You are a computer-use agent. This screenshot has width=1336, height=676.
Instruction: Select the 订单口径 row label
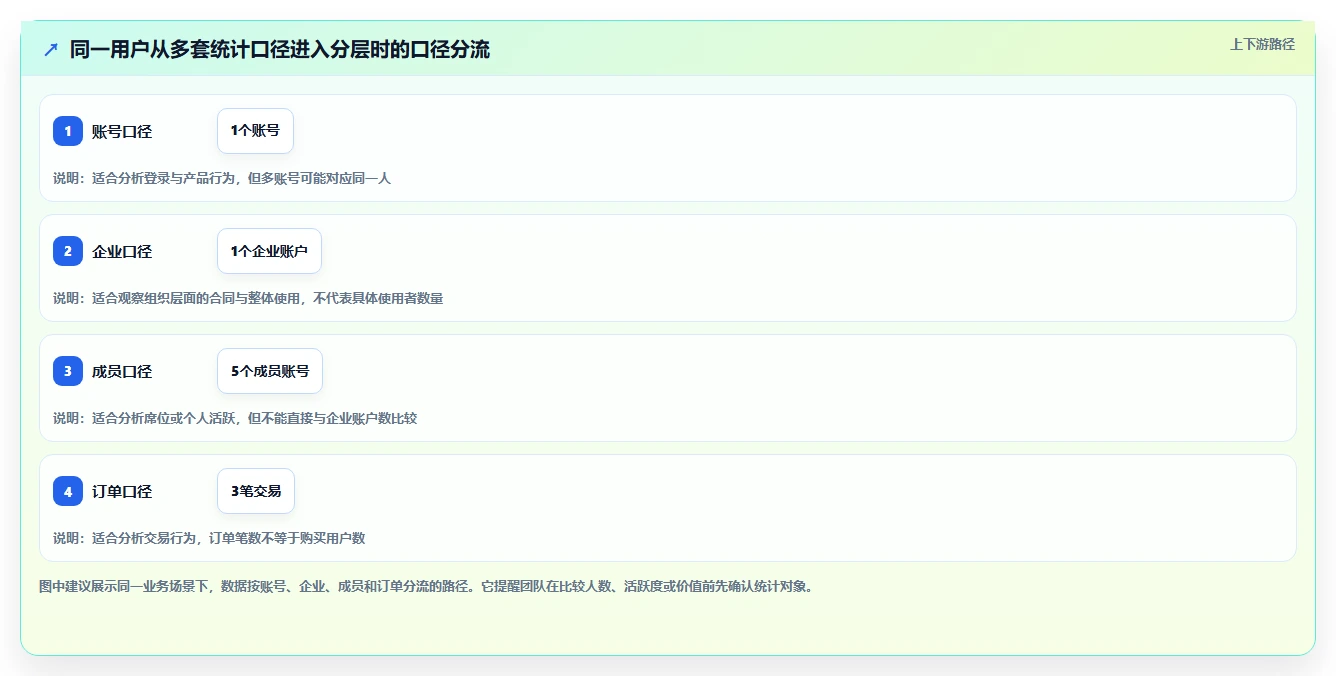click(122, 491)
